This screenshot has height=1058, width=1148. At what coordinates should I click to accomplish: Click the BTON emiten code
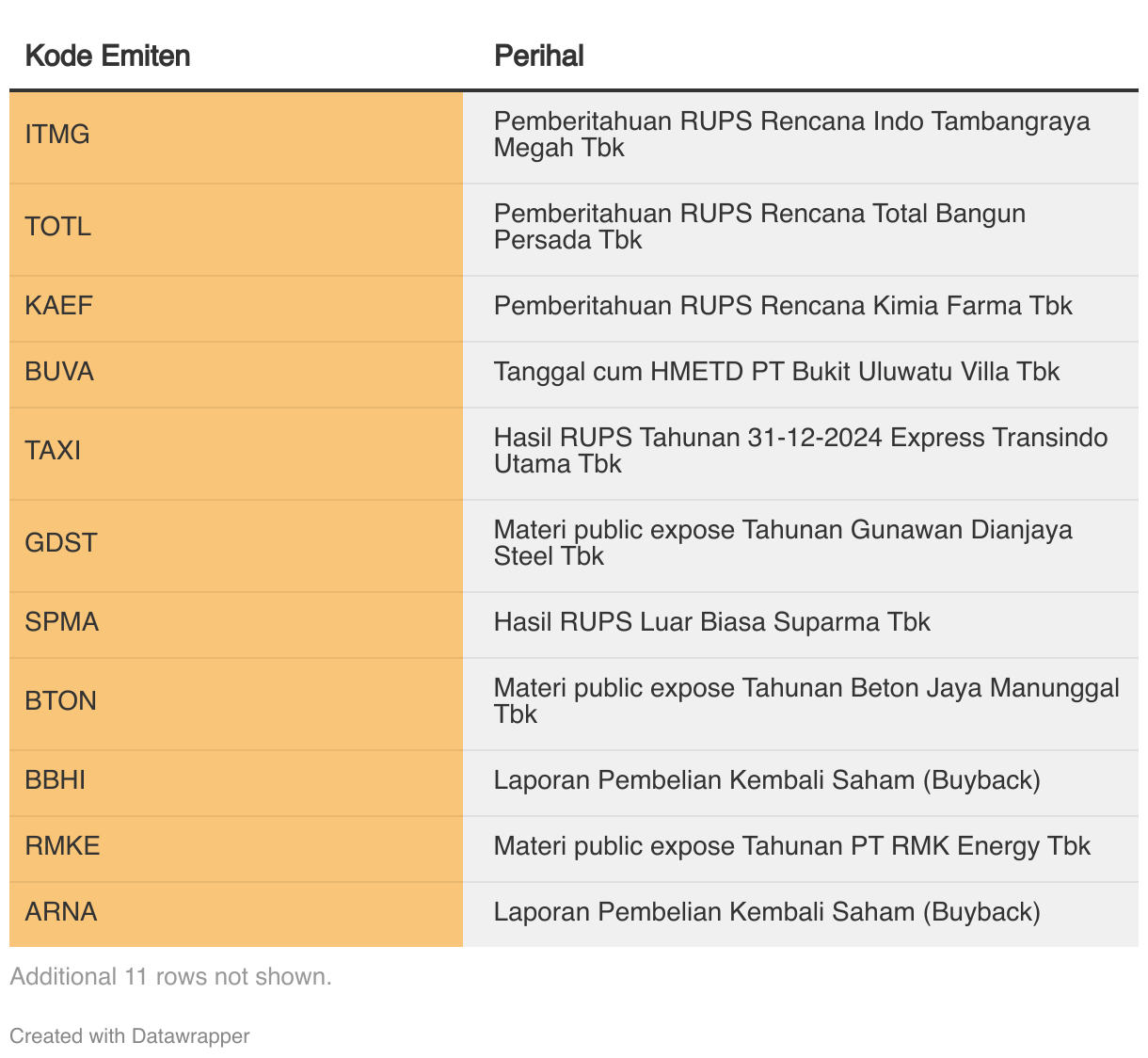[x=60, y=701]
